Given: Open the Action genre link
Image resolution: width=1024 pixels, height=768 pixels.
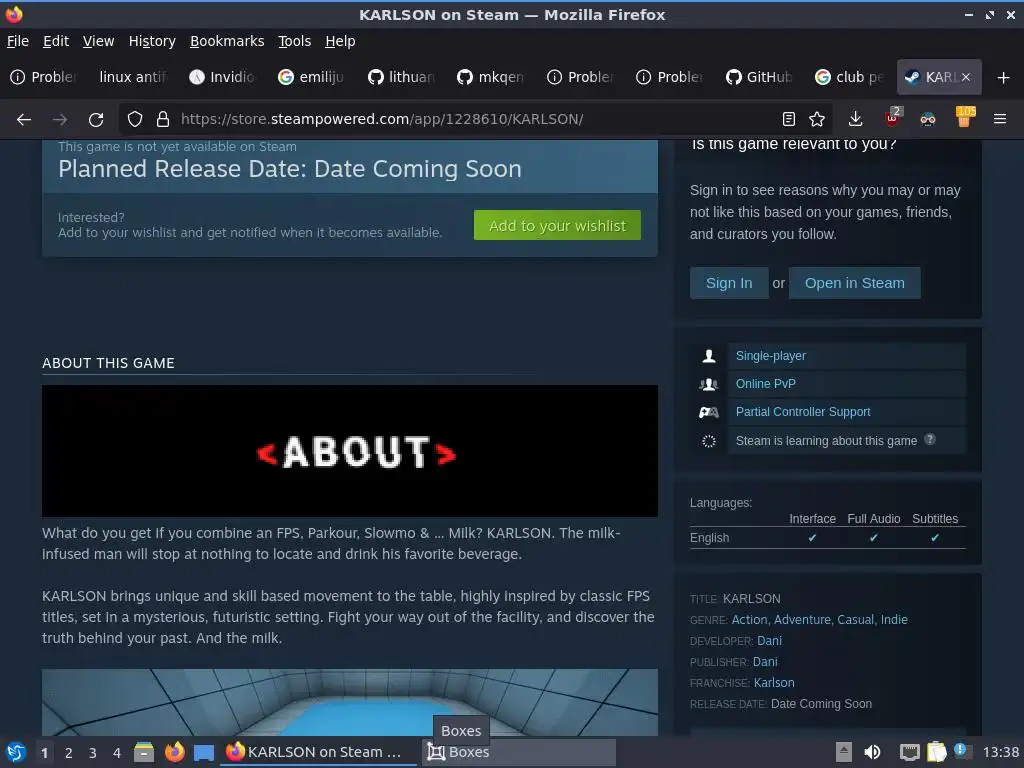Looking at the screenshot, I should coord(749,620).
